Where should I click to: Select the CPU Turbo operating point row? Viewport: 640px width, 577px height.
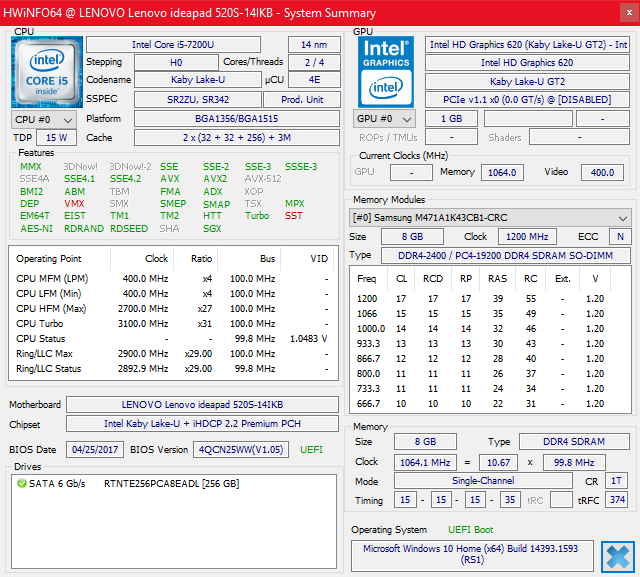pos(173,324)
